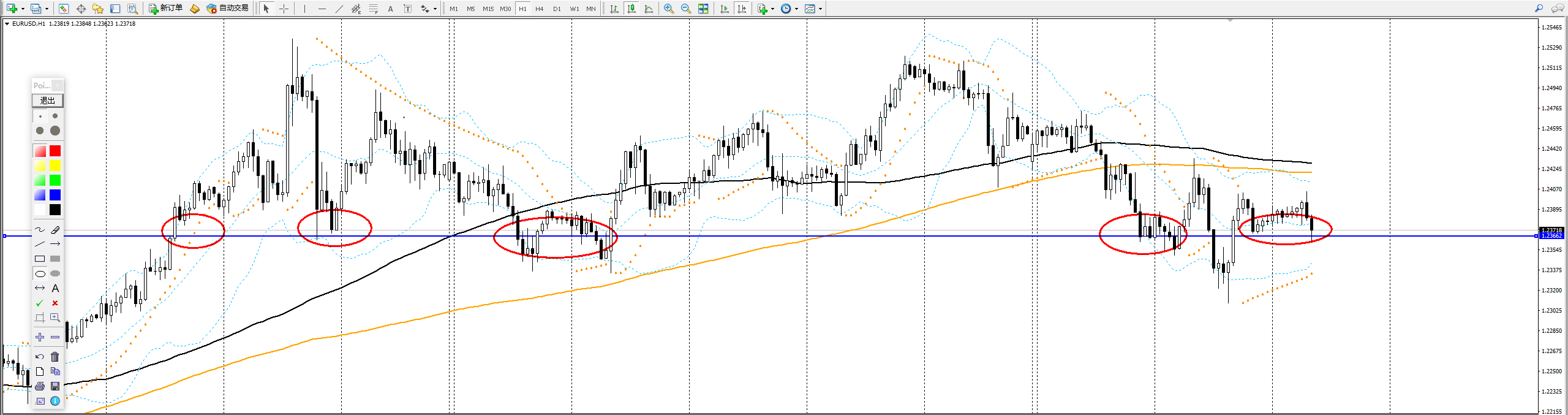
Task: Pick the freehand squiggle drawing tool
Action: tap(40, 230)
